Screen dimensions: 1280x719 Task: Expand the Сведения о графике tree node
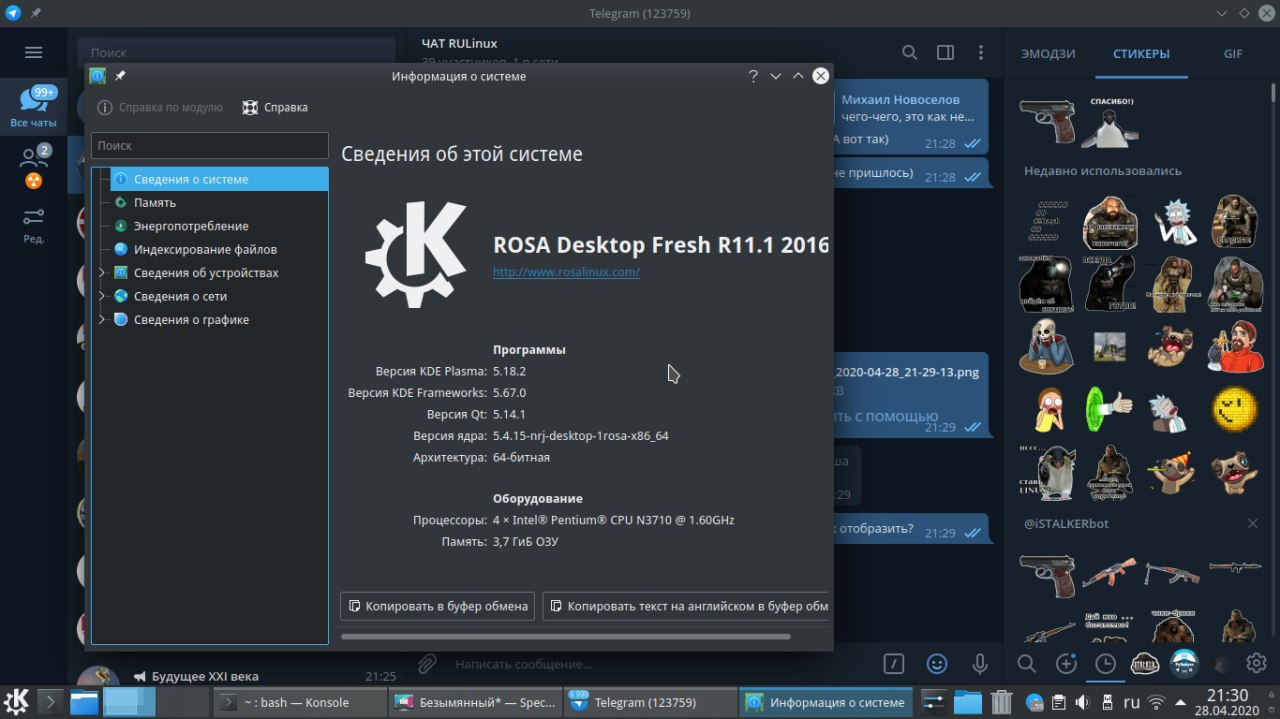coord(101,320)
